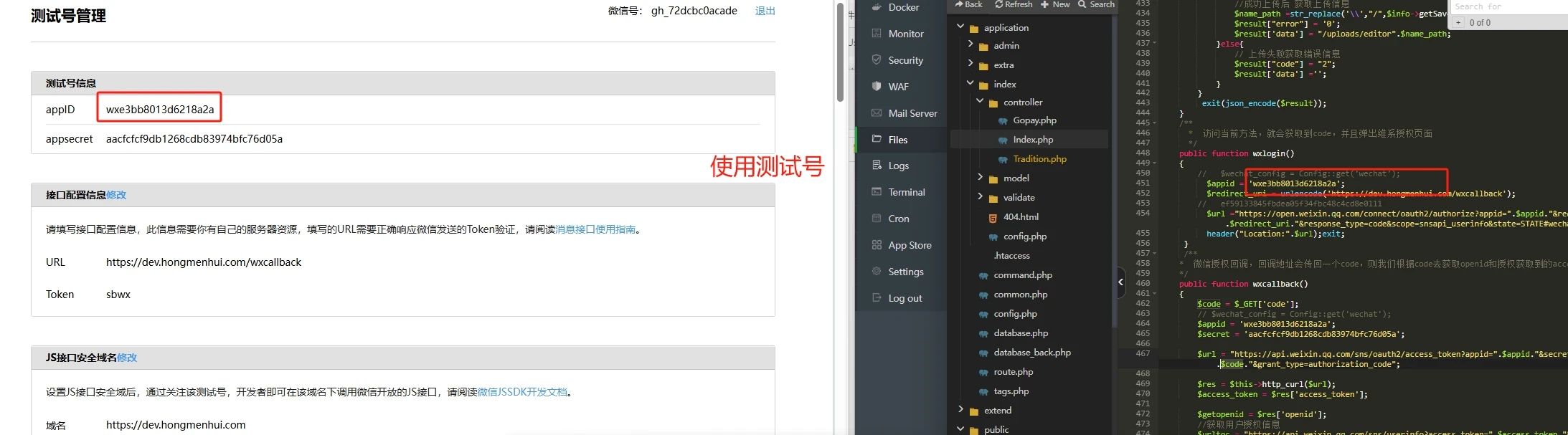
Task: Click the URL value https://dev.hongmenhui.com/wxcallback
Action: pos(204,262)
